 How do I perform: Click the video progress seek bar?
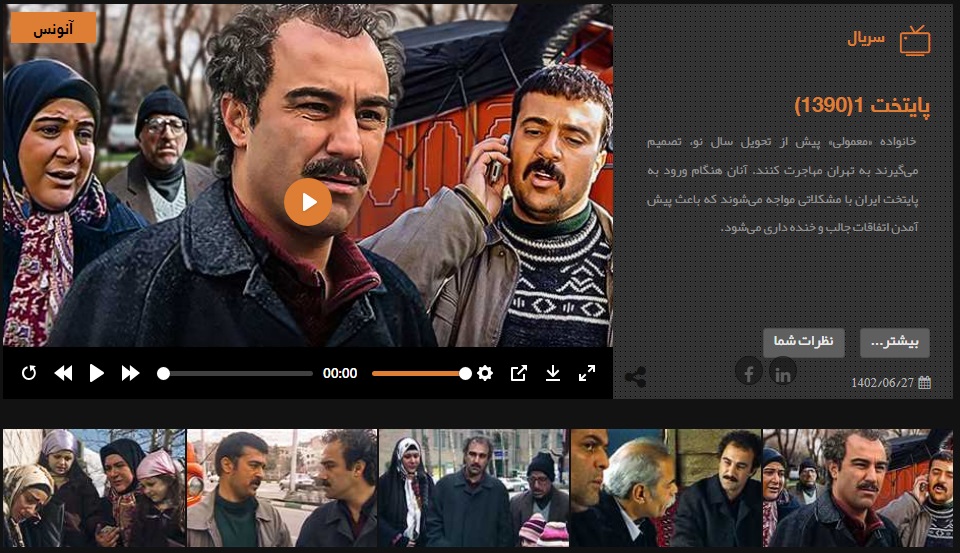click(x=238, y=373)
